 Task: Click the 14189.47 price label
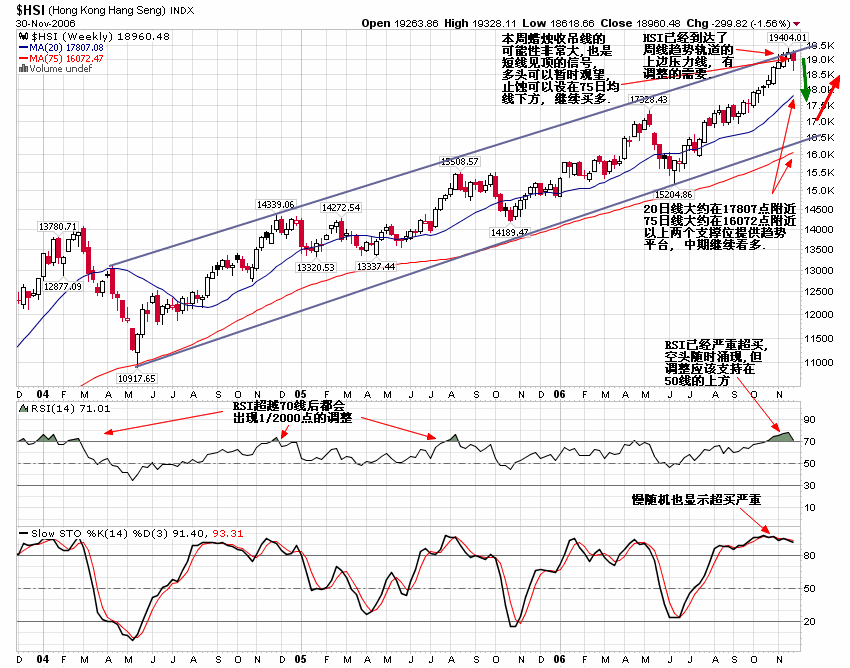(510, 232)
